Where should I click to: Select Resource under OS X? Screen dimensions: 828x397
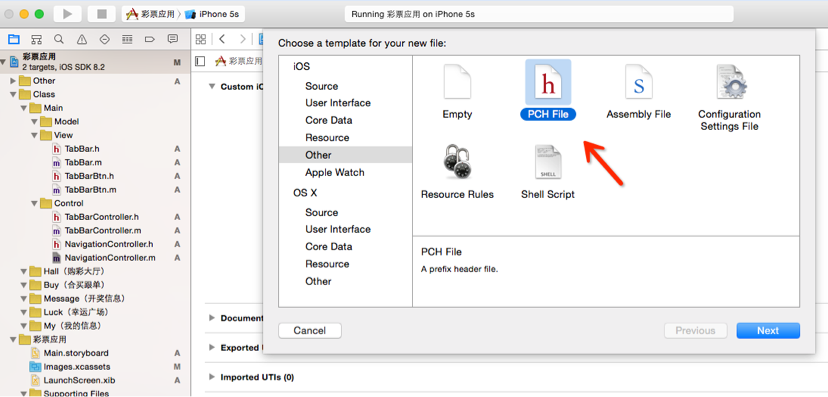click(x=327, y=264)
